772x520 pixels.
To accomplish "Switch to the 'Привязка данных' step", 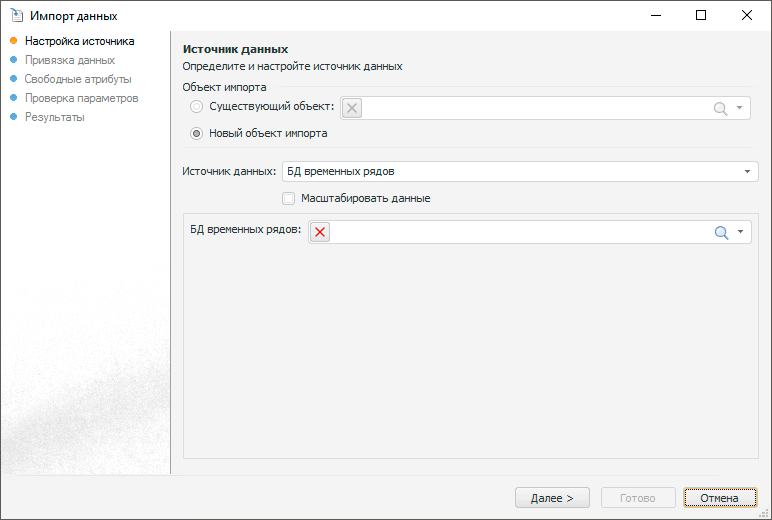I will [x=69, y=60].
